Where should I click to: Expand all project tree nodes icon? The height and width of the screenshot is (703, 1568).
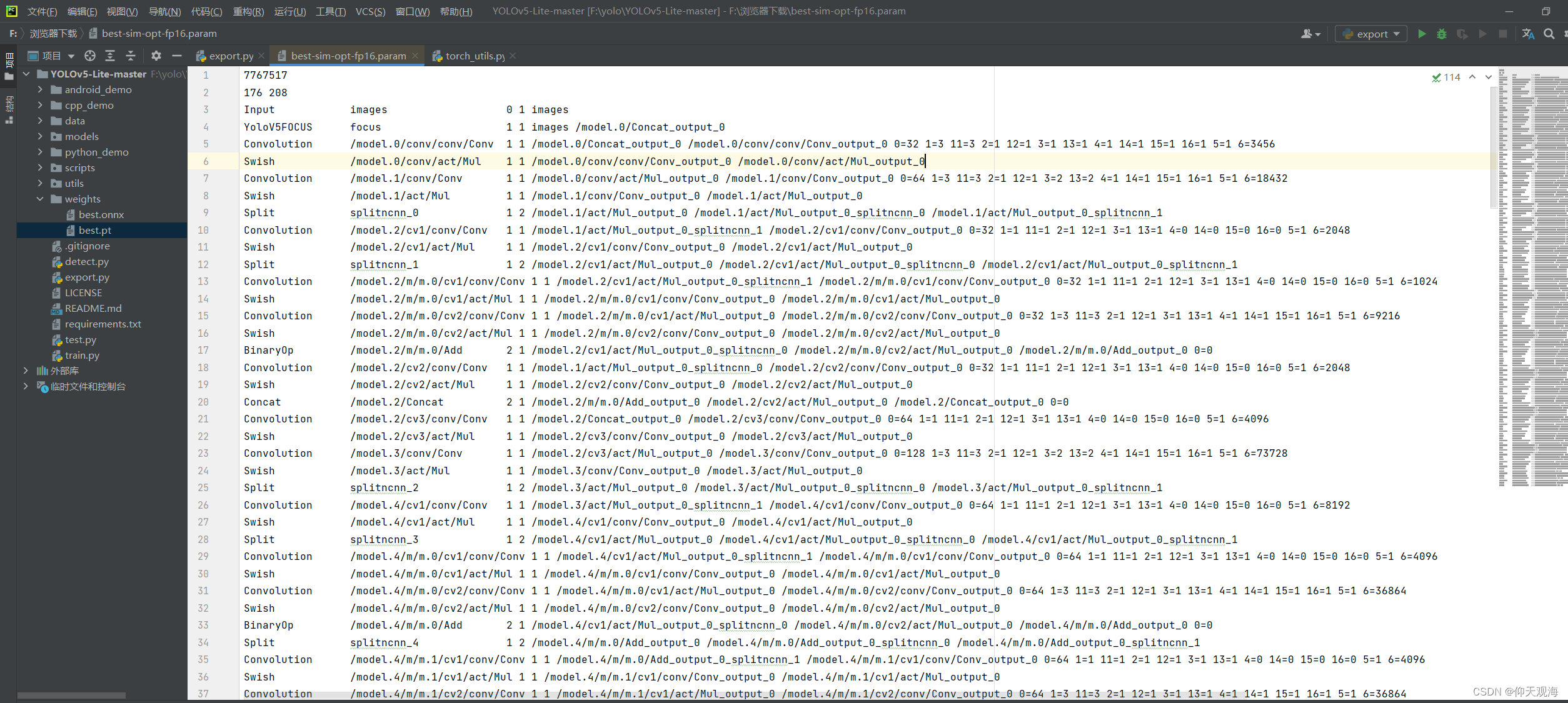coord(110,56)
